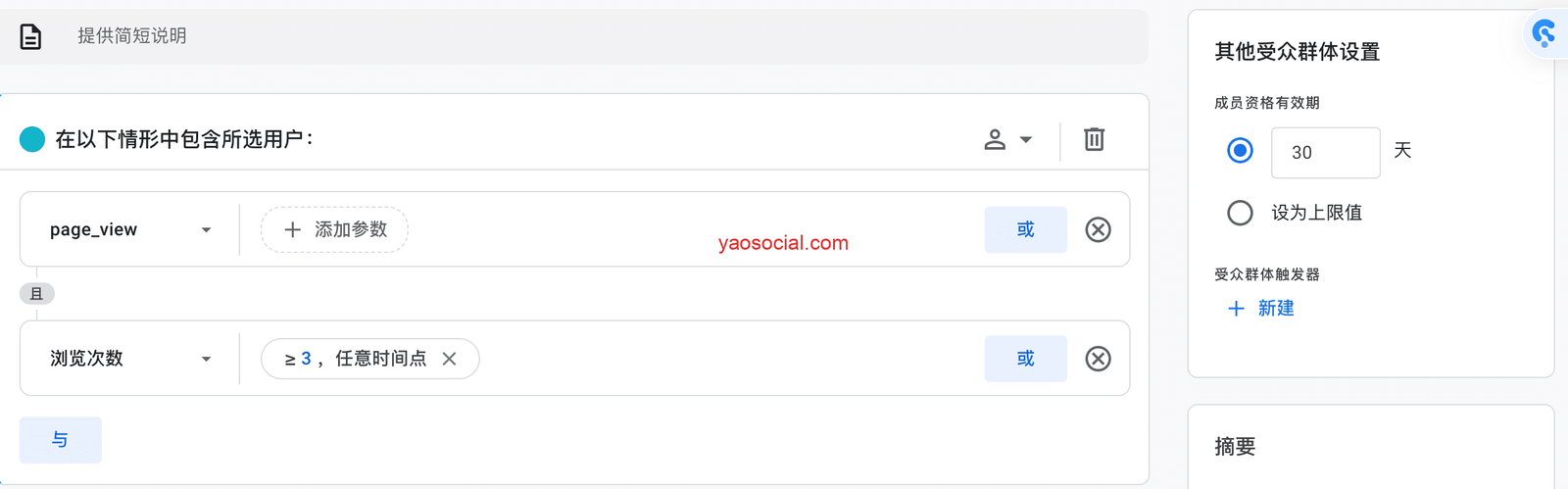
Task: Click the description document icon
Action: 30,37
